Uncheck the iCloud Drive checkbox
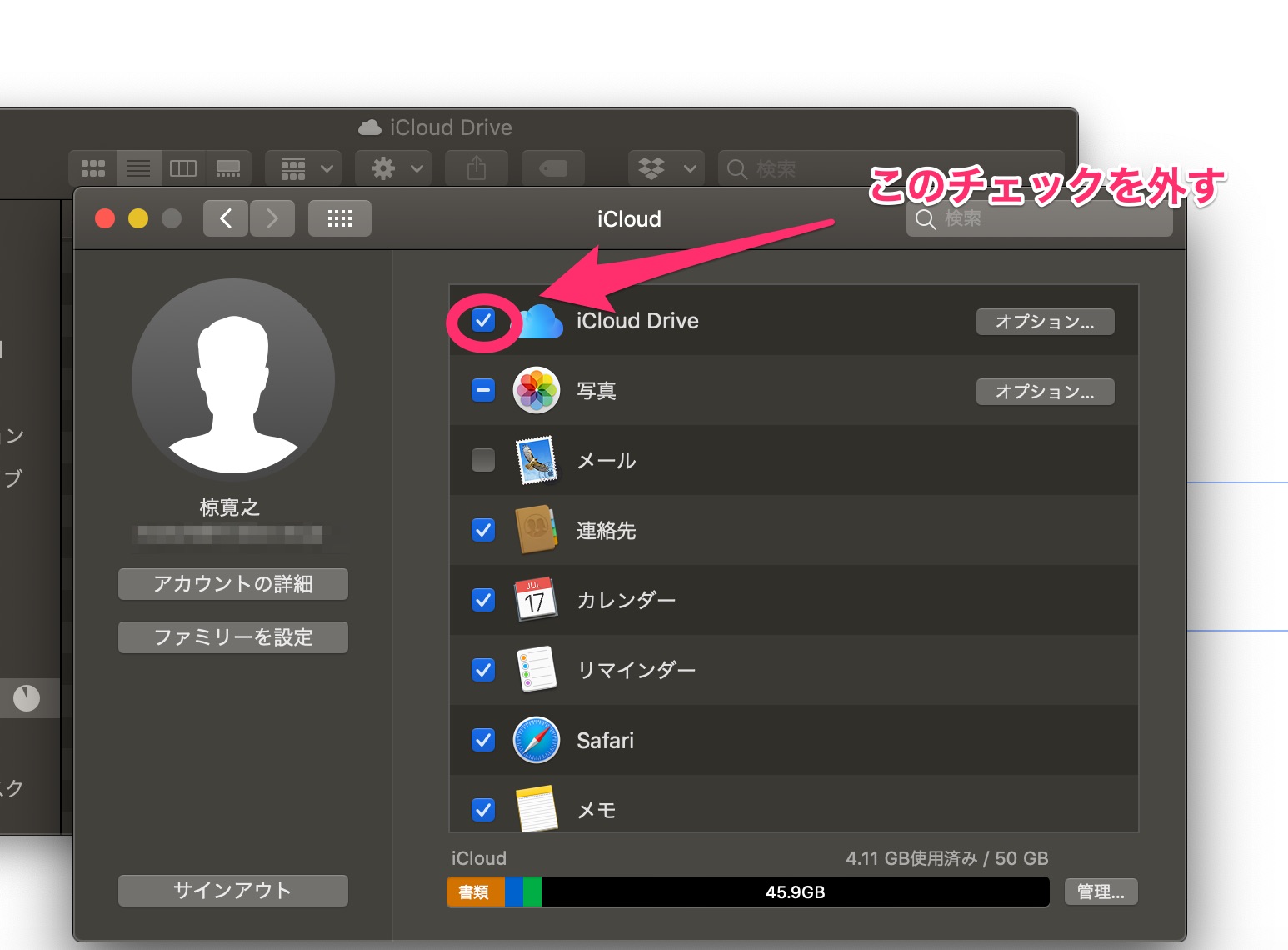This screenshot has width=1288, height=950. pos(483,320)
